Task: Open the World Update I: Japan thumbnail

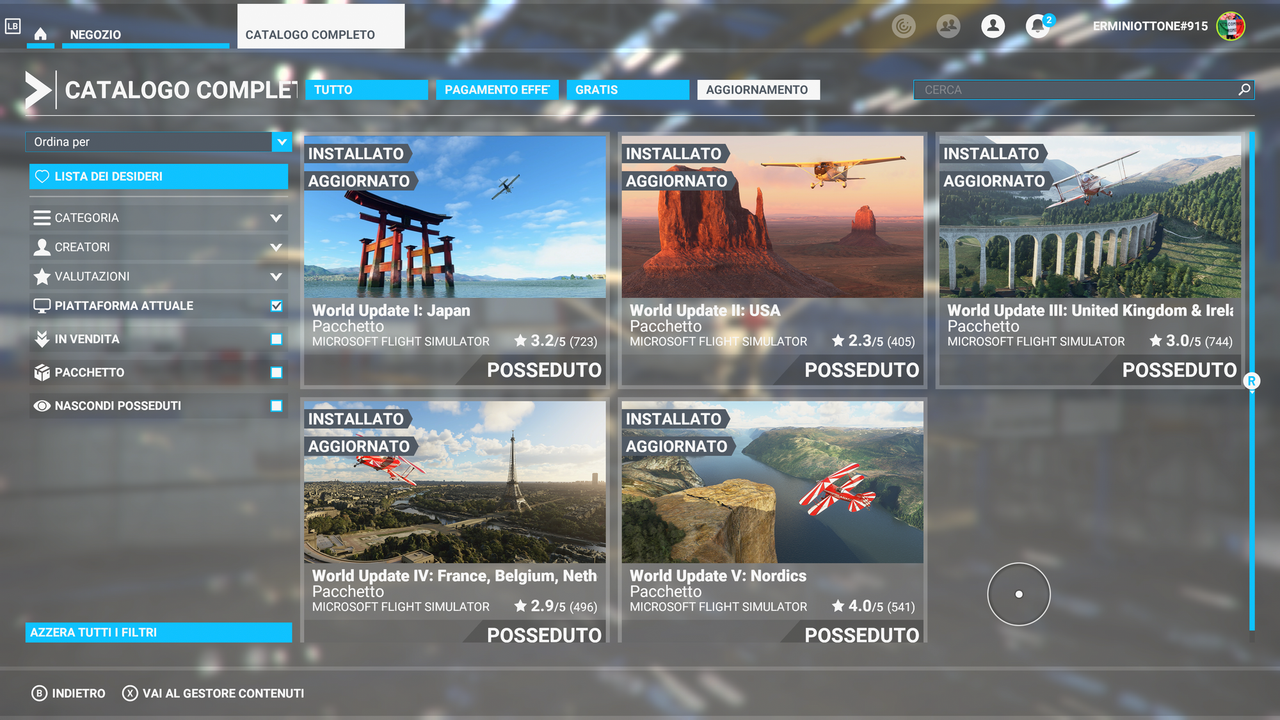Action: click(455, 217)
